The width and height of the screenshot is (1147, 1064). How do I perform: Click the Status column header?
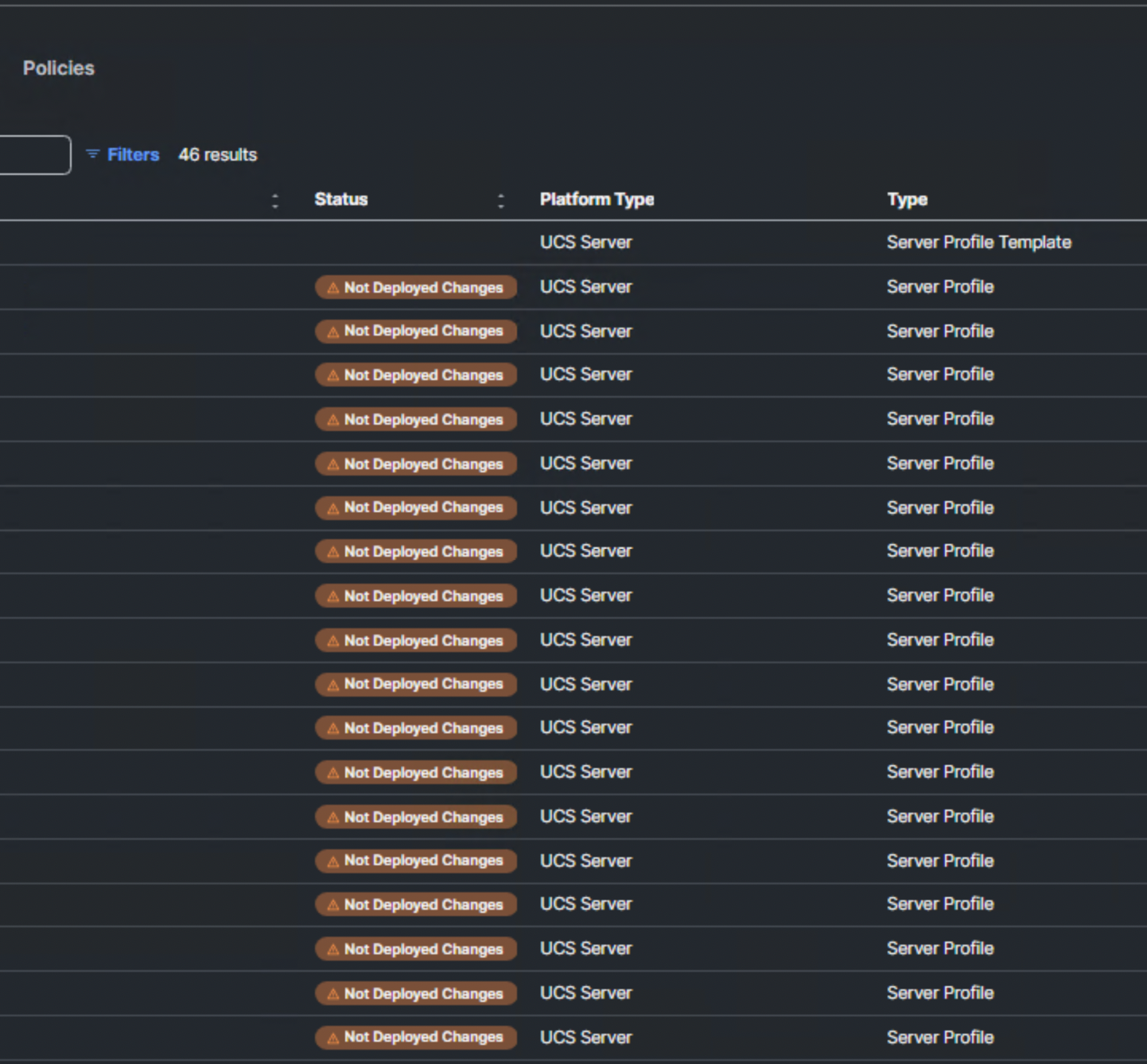pyautogui.click(x=340, y=199)
